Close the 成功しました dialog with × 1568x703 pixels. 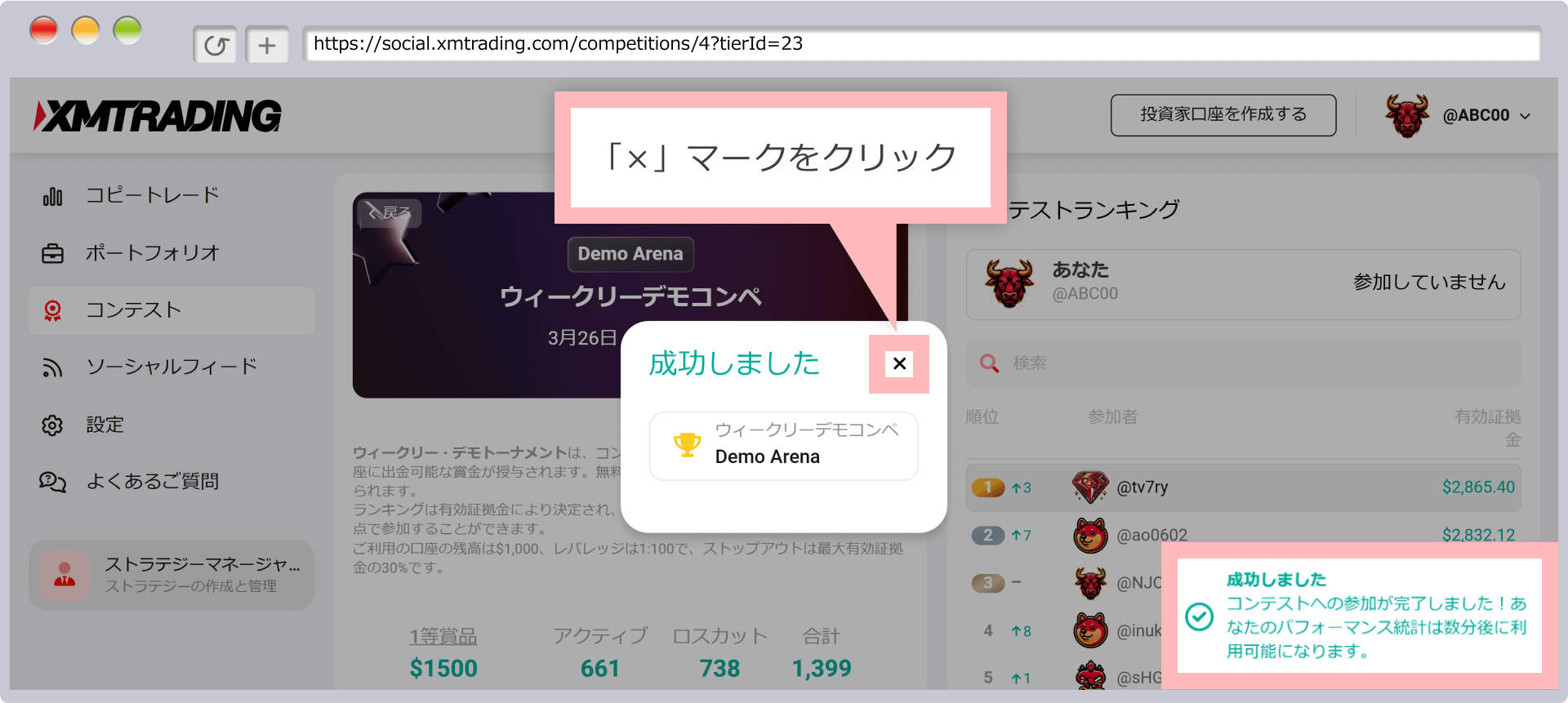(899, 363)
